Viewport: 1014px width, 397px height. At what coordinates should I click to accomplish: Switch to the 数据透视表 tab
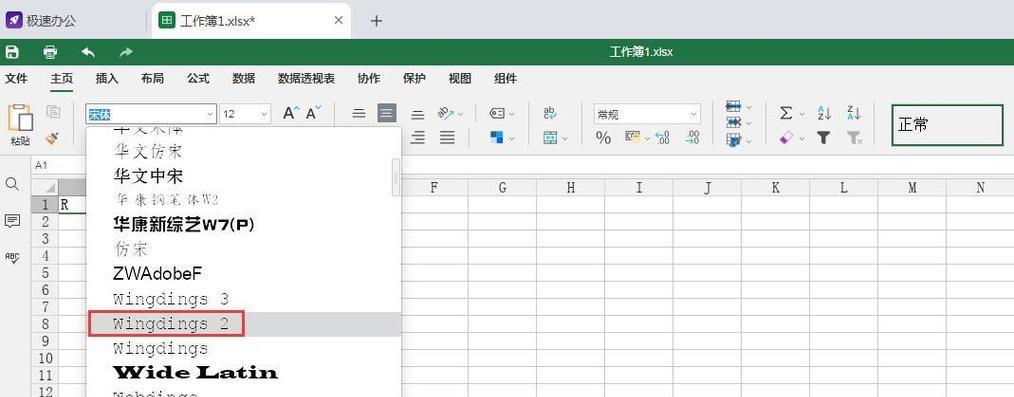(x=307, y=79)
